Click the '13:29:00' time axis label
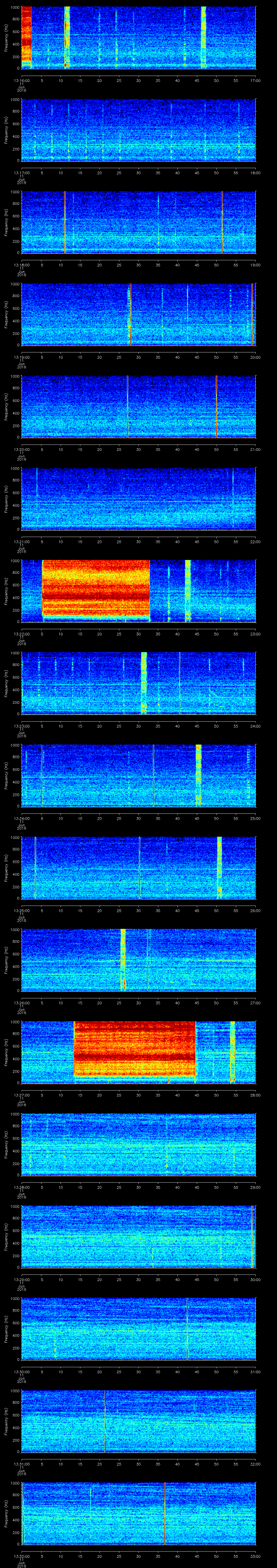Viewport: 277px width, 1568px height. (x=21, y=1279)
